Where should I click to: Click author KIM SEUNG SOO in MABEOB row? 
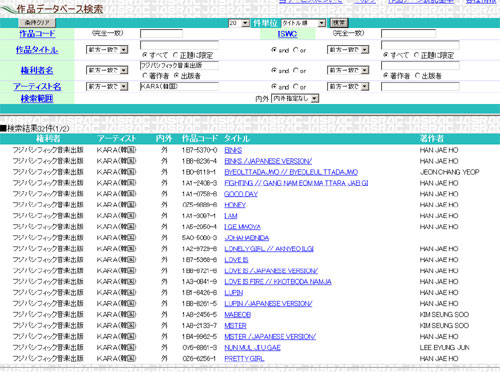[x=444, y=315]
